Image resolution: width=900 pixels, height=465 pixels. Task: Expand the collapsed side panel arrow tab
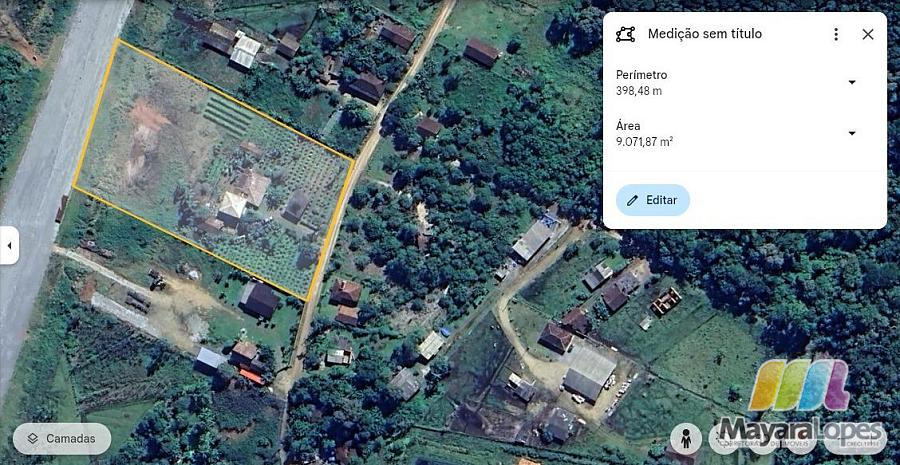(x=9, y=246)
